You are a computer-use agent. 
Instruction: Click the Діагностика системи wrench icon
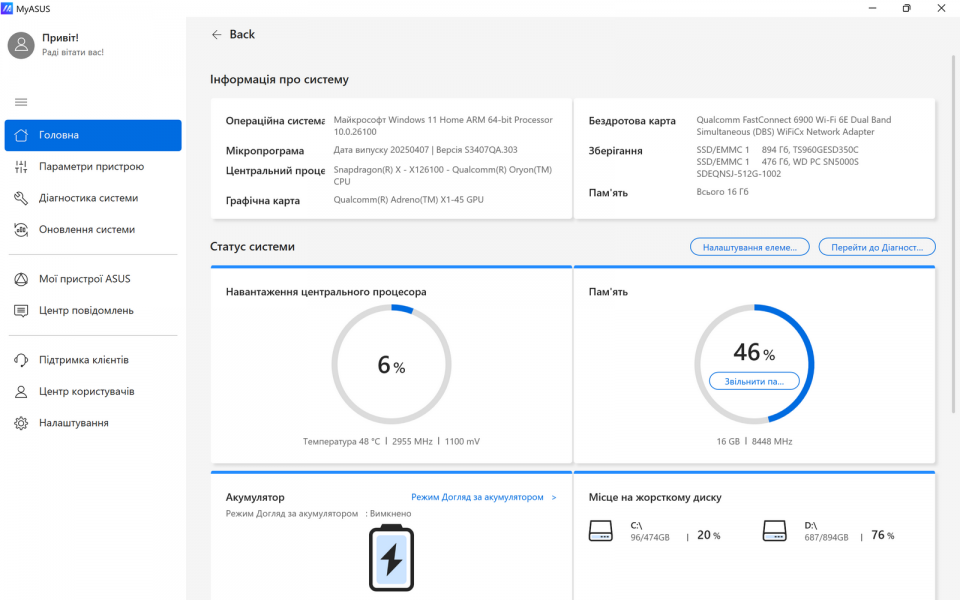pos(21,198)
